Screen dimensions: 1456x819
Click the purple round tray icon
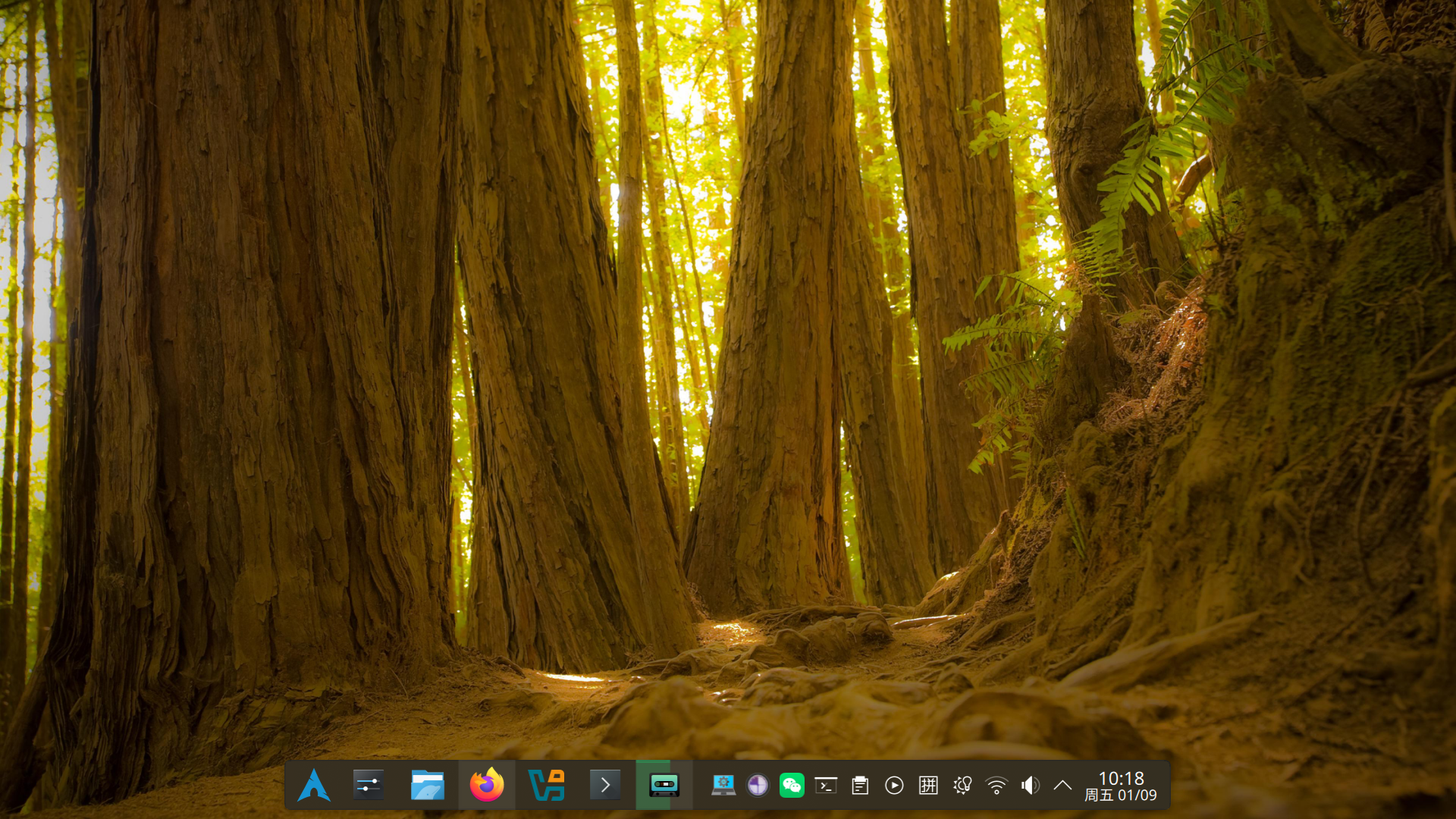pyautogui.click(x=758, y=785)
